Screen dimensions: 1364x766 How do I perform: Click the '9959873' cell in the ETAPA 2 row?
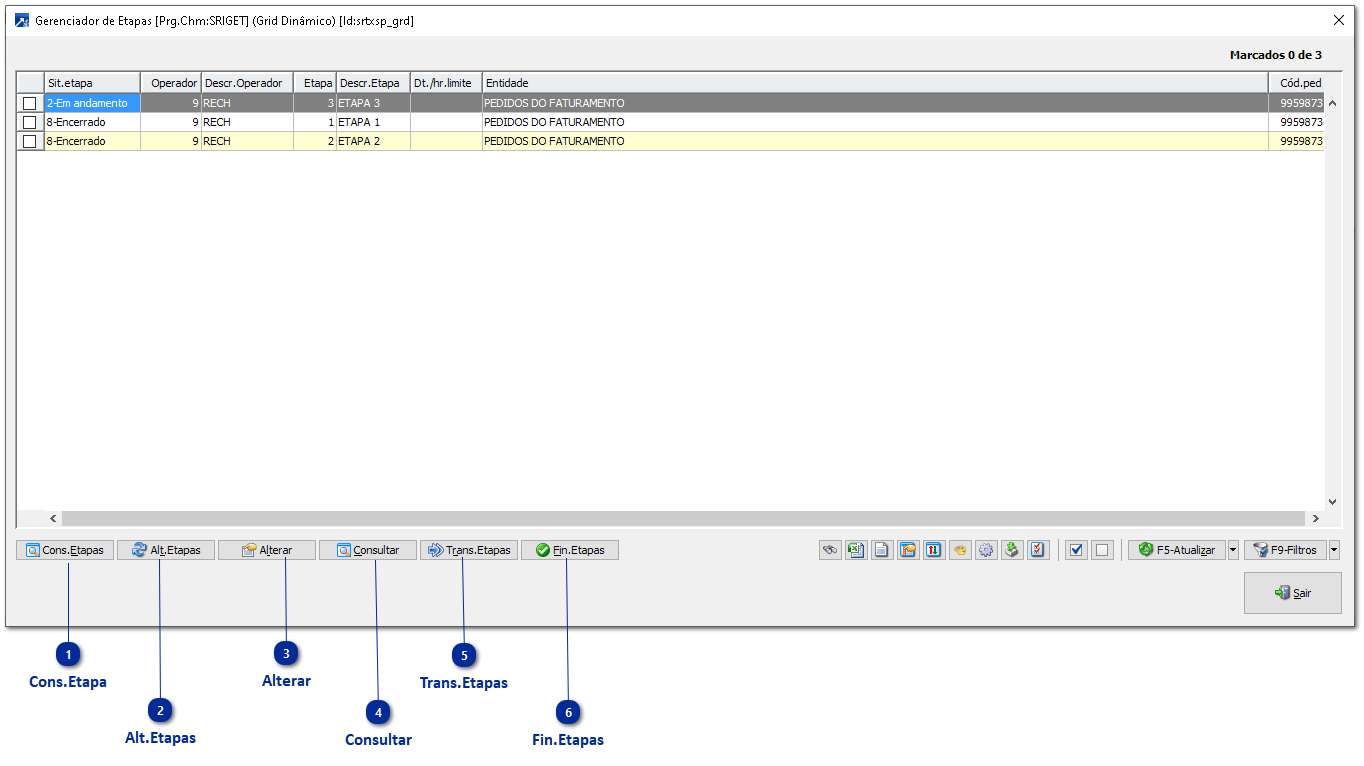pyautogui.click(x=1297, y=141)
